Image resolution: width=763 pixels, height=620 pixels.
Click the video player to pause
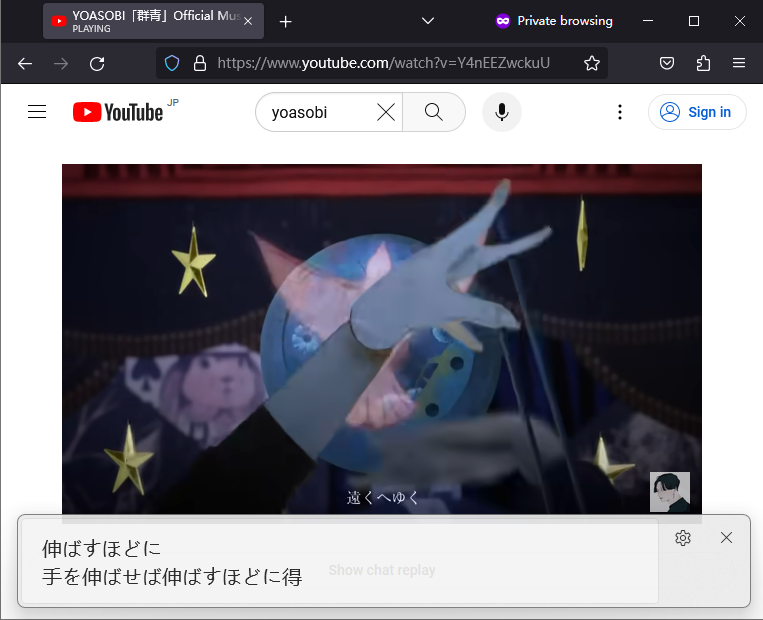pyautogui.click(x=382, y=339)
